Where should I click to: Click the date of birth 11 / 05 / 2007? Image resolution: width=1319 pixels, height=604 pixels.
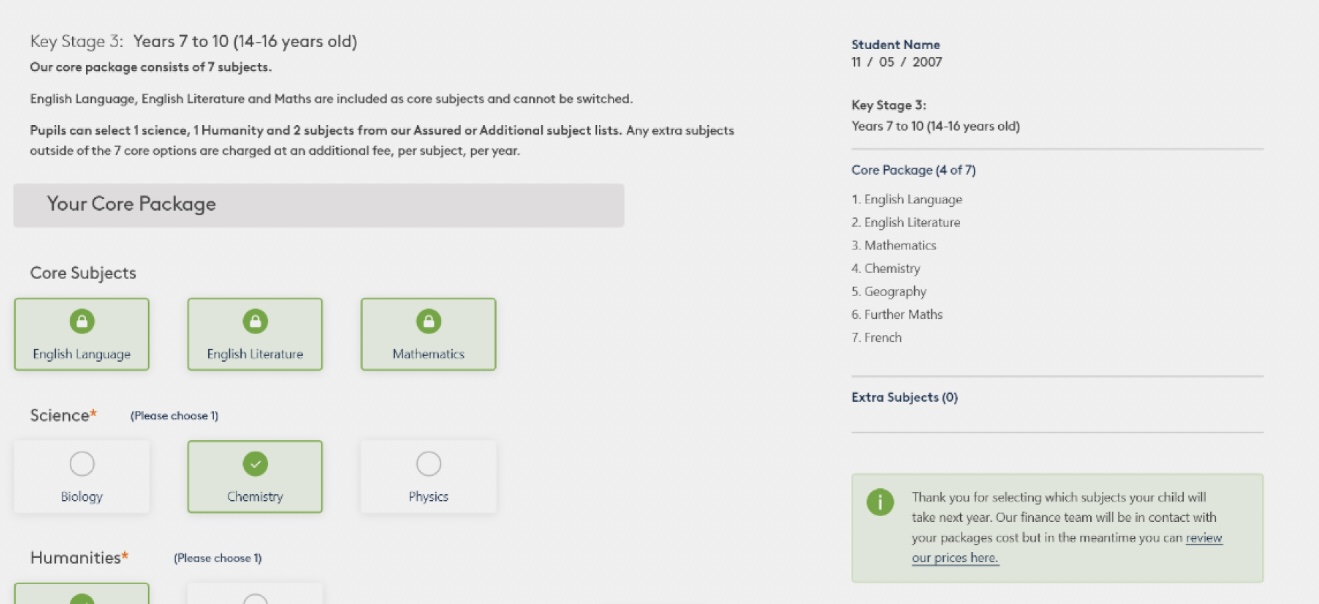click(x=896, y=62)
